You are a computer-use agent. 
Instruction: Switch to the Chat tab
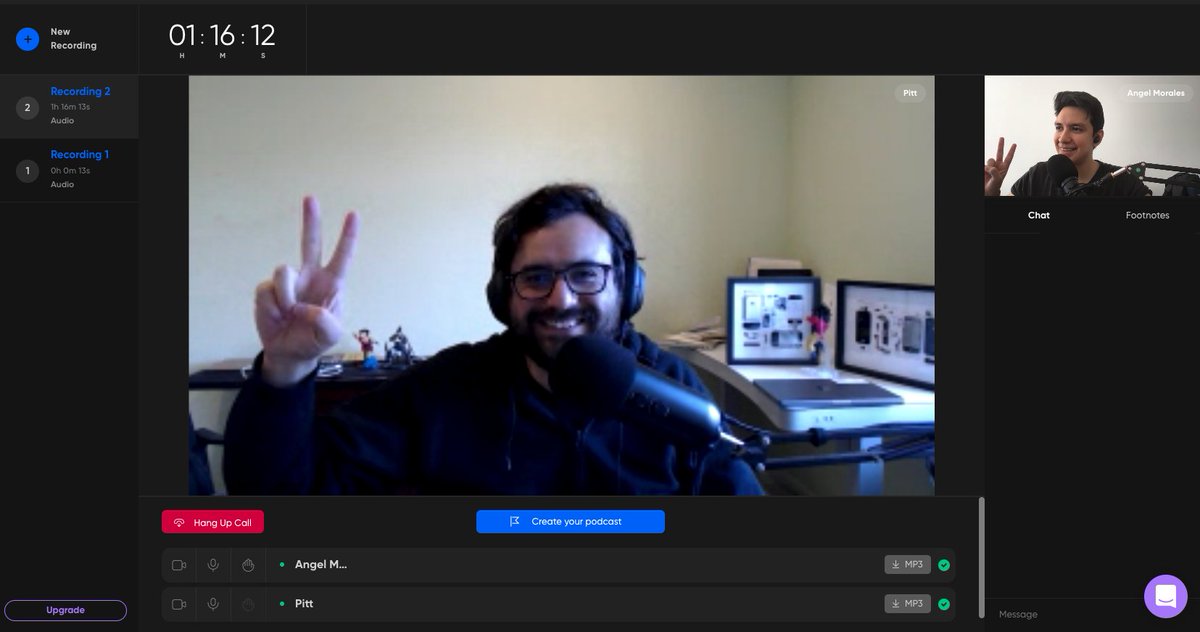[1039, 215]
